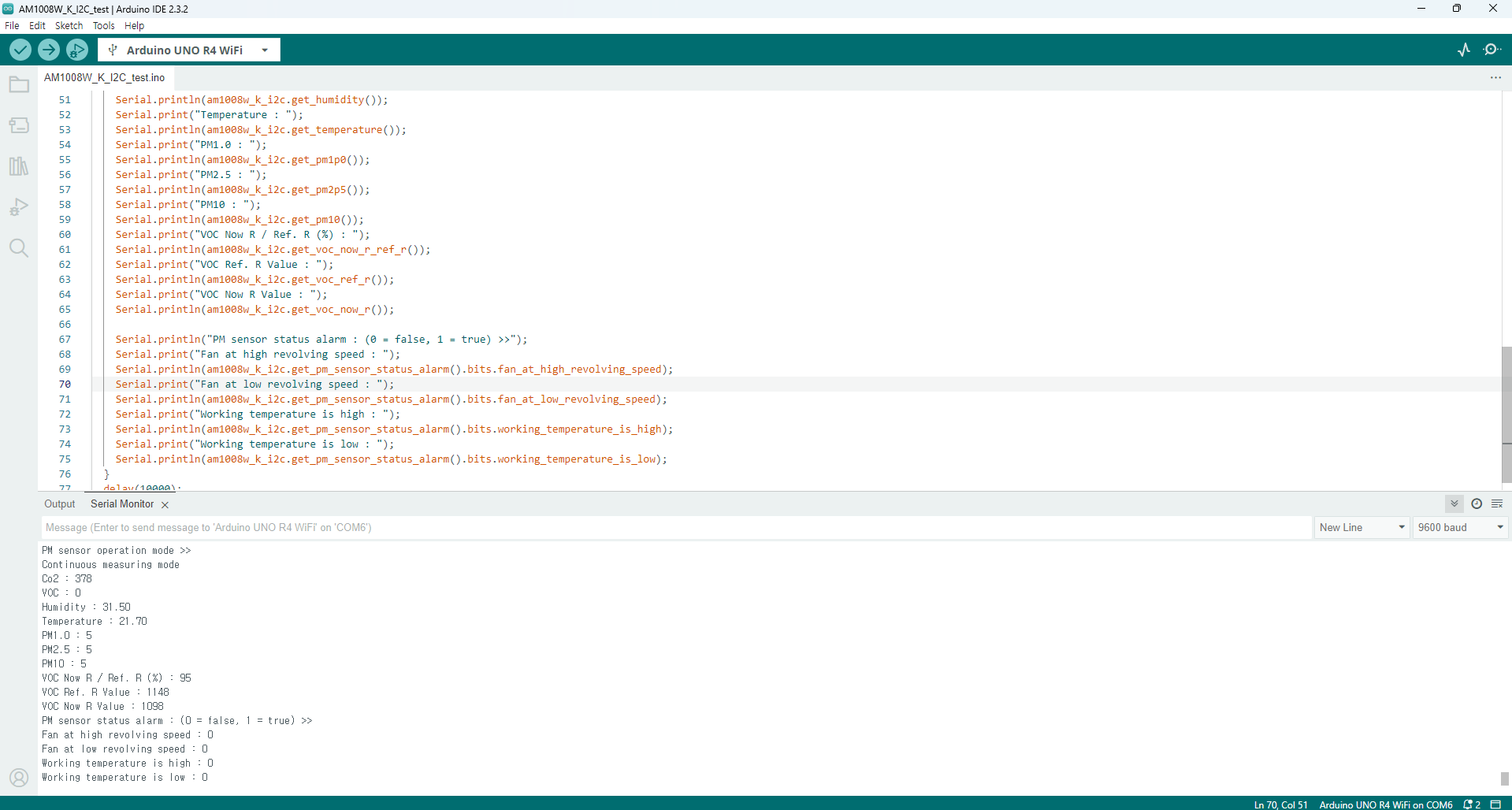
Task: Clear the Serial Monitor output
Action: coord(1497,503)
